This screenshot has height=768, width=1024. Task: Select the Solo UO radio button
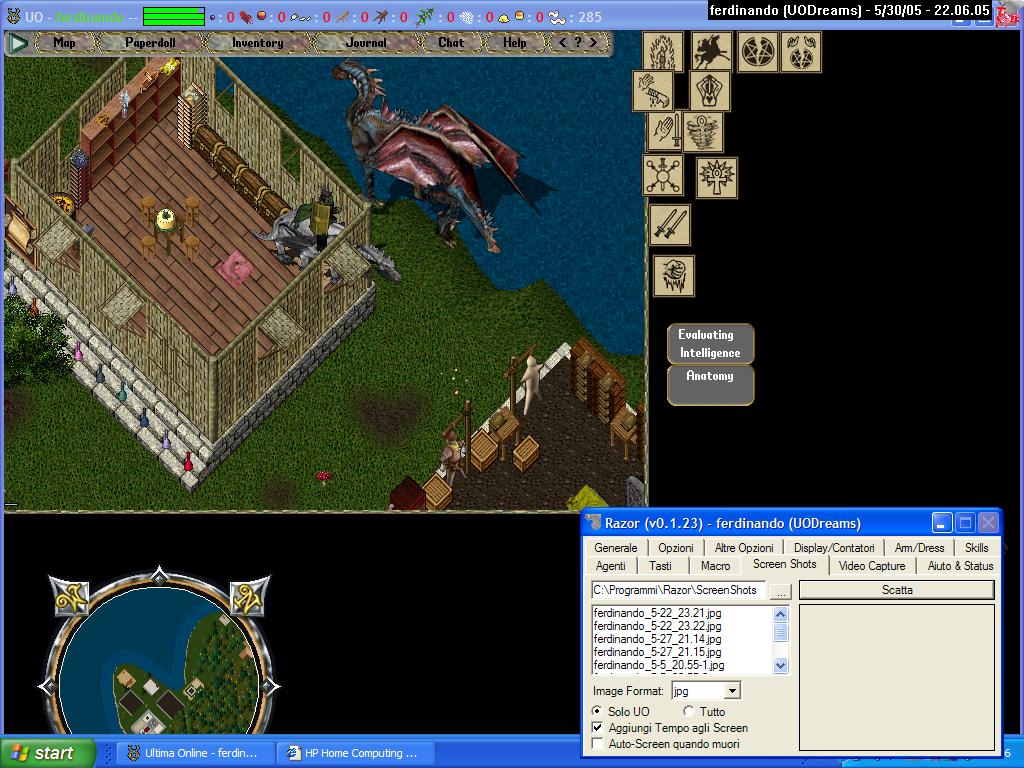[x=597, y=711]
